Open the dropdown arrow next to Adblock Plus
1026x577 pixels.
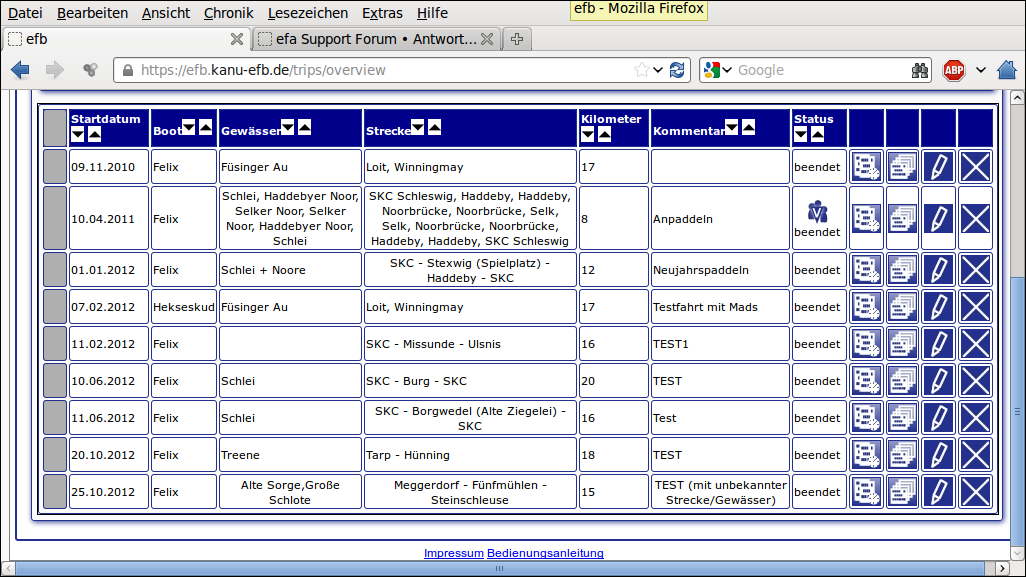[x=981, y=70]
